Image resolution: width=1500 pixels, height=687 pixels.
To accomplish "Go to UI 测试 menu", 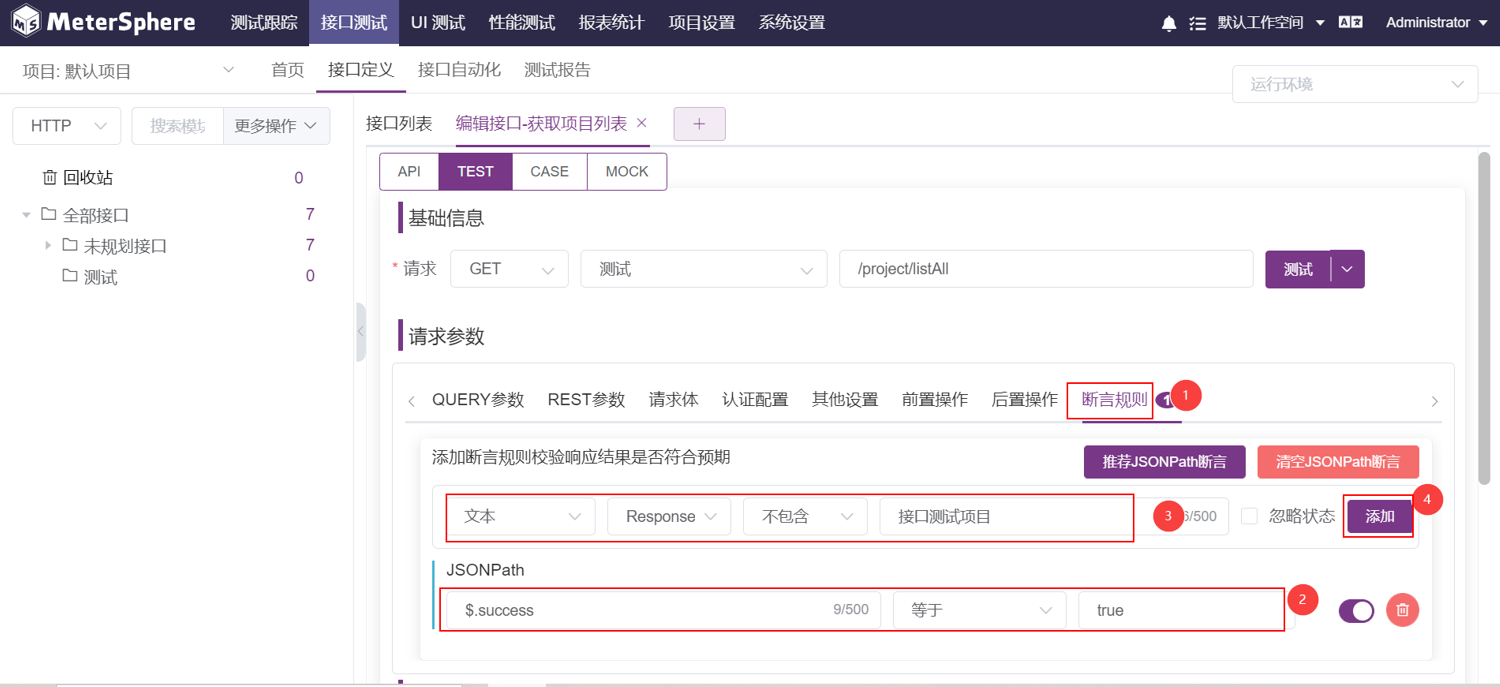I will tap(438, 23).
